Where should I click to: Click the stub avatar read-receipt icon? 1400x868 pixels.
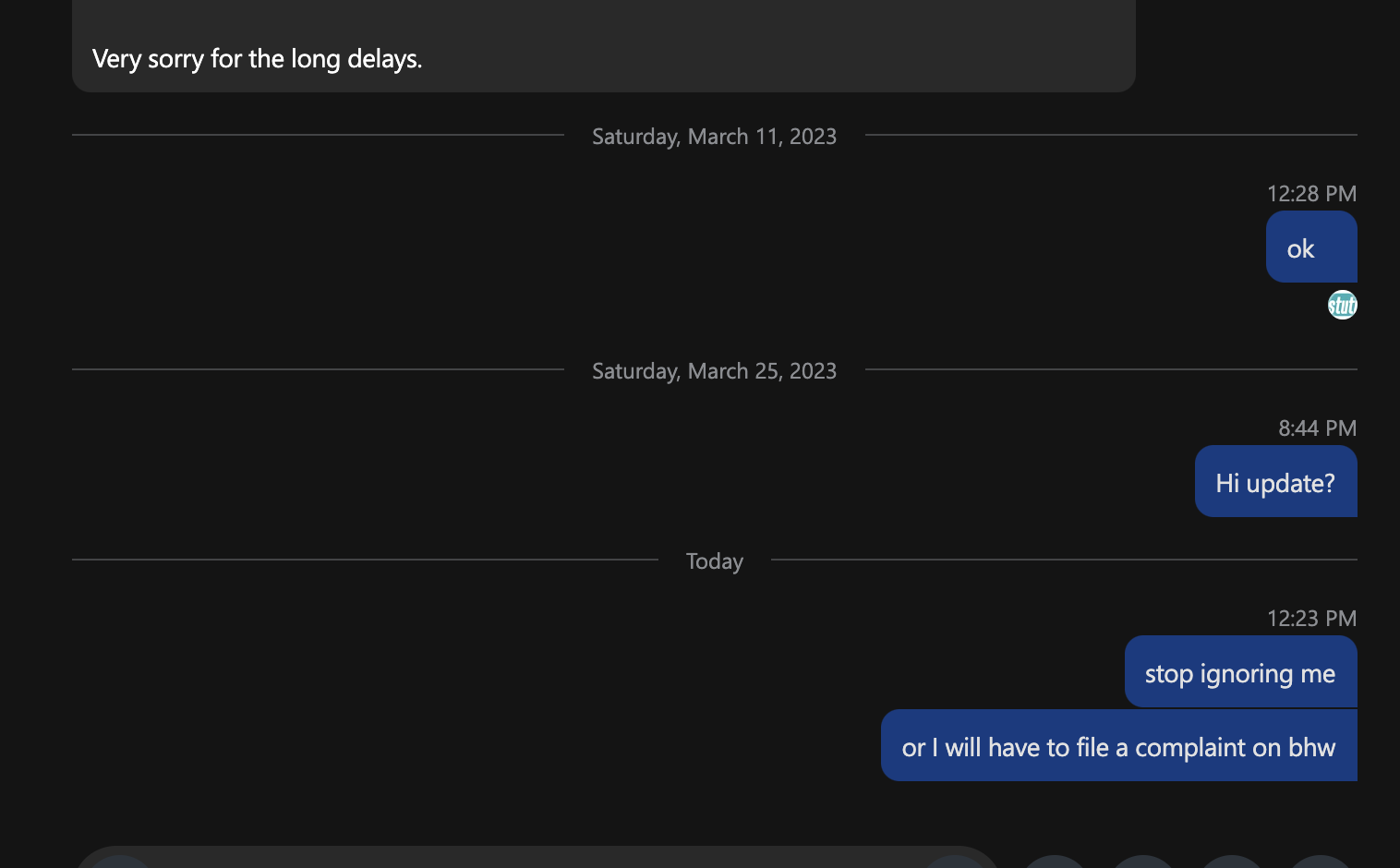1343,305
